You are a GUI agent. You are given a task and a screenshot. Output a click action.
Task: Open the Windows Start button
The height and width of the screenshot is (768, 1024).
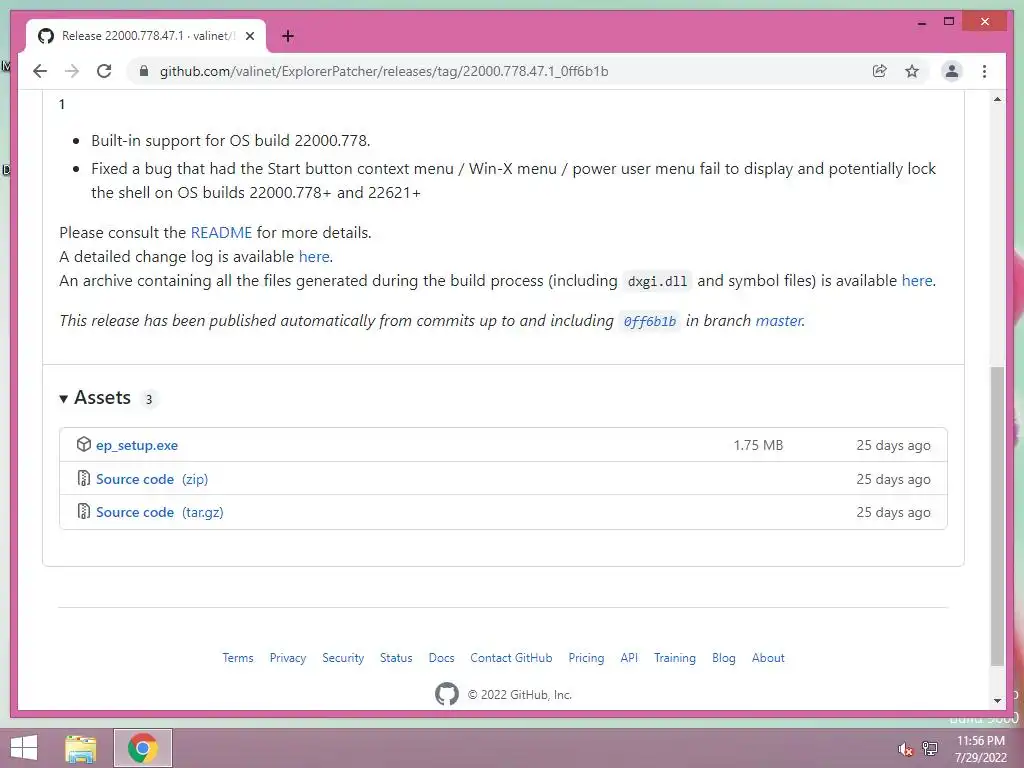point(24,748)
